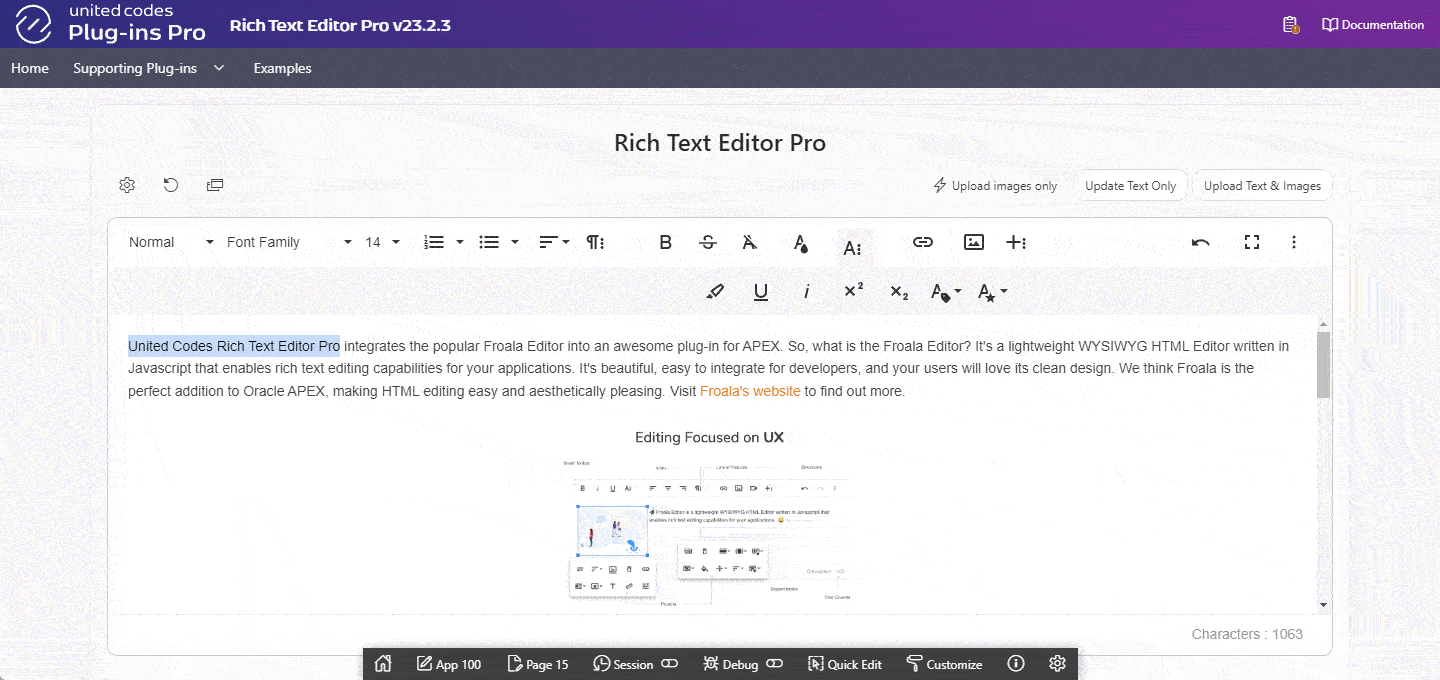Image resolution: width=1440 pixels, height=680 pixels.
Task: Click the Update Text Only button
Action: [x=1131, y=186]
